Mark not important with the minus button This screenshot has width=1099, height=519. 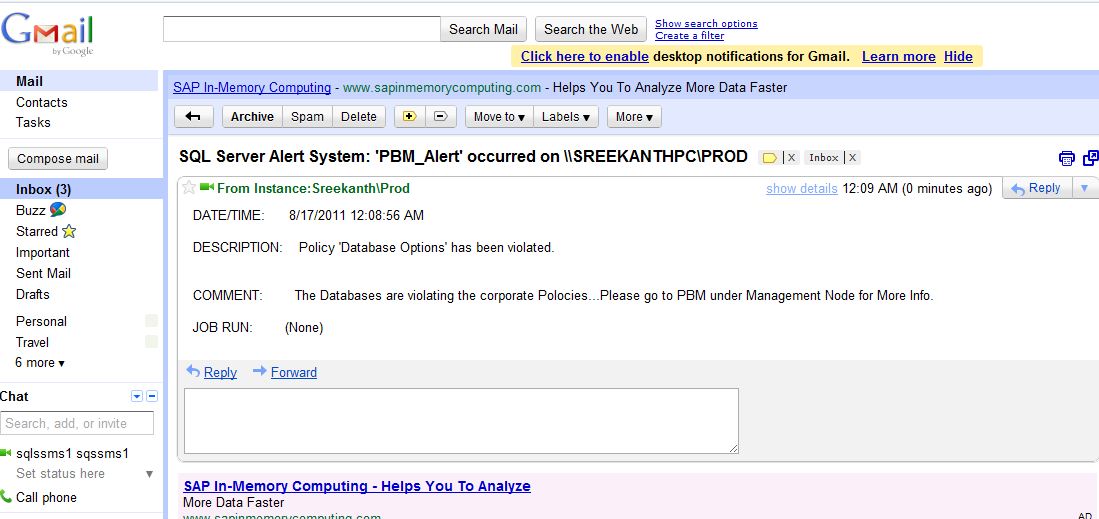(x=439, y=117)
